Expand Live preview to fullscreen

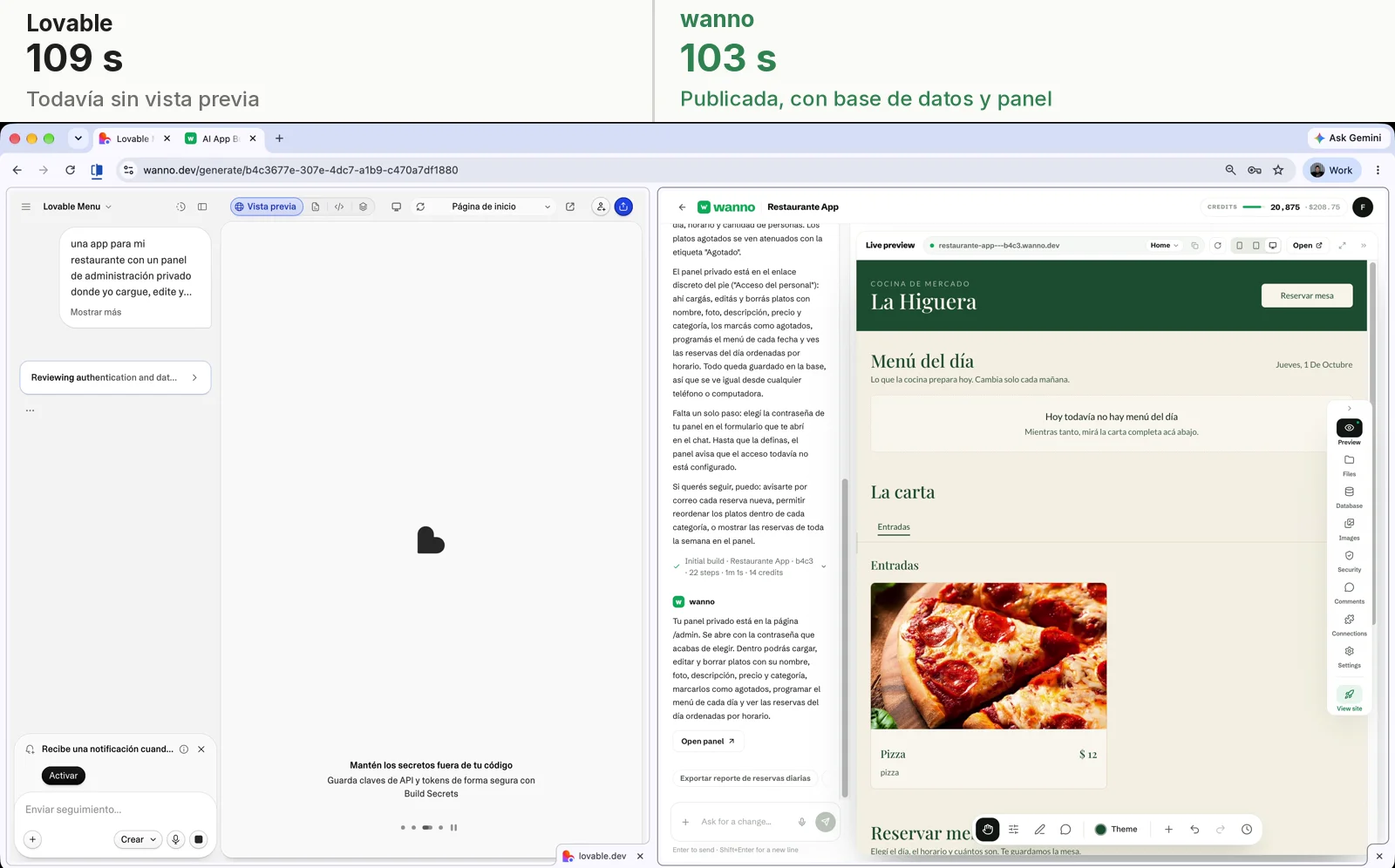click(1342, 246)
